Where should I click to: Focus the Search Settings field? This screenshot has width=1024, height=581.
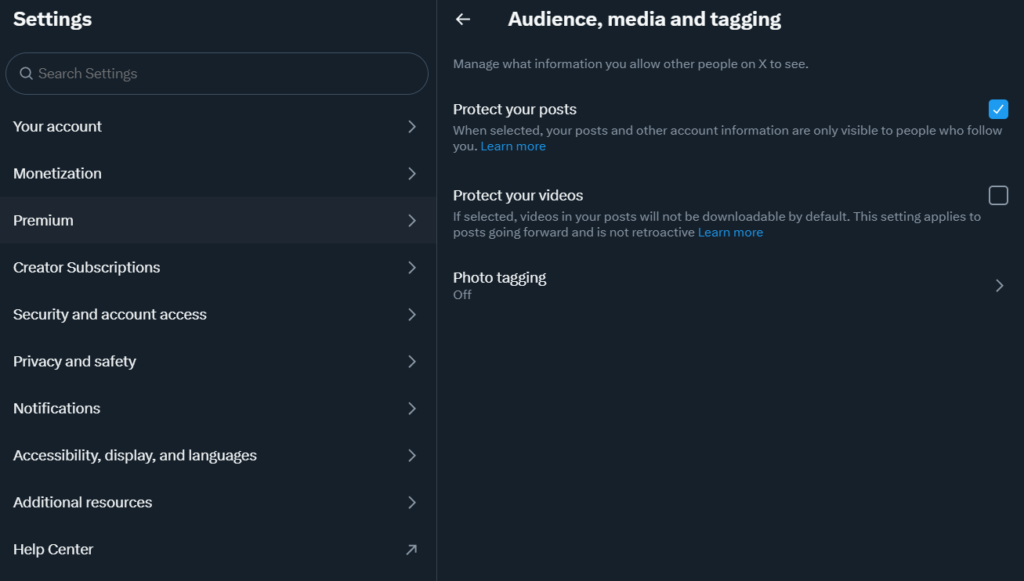click(217, 74)
